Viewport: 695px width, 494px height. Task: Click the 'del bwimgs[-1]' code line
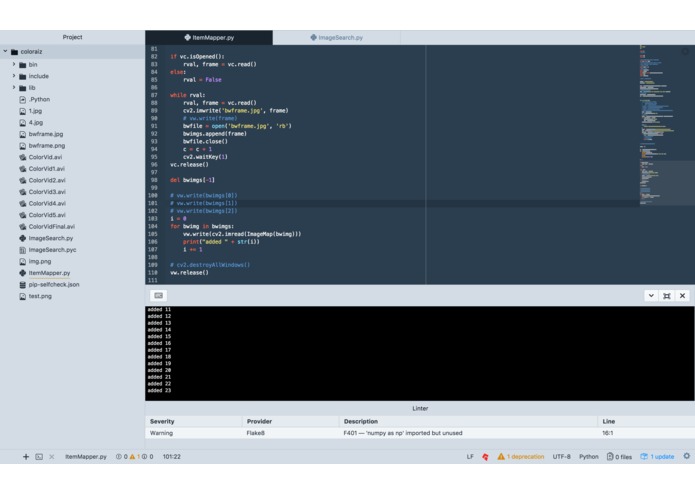click(192, 180)
